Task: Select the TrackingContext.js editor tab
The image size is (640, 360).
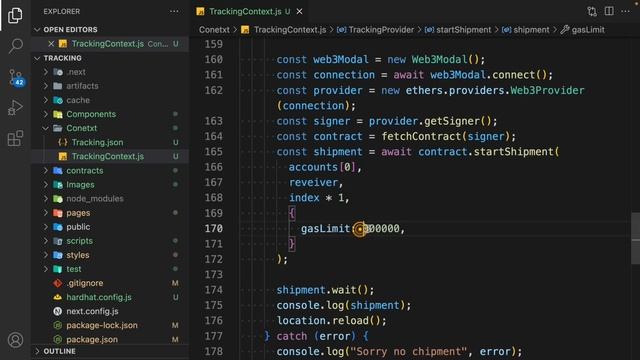Action: (x=250, y=11)
